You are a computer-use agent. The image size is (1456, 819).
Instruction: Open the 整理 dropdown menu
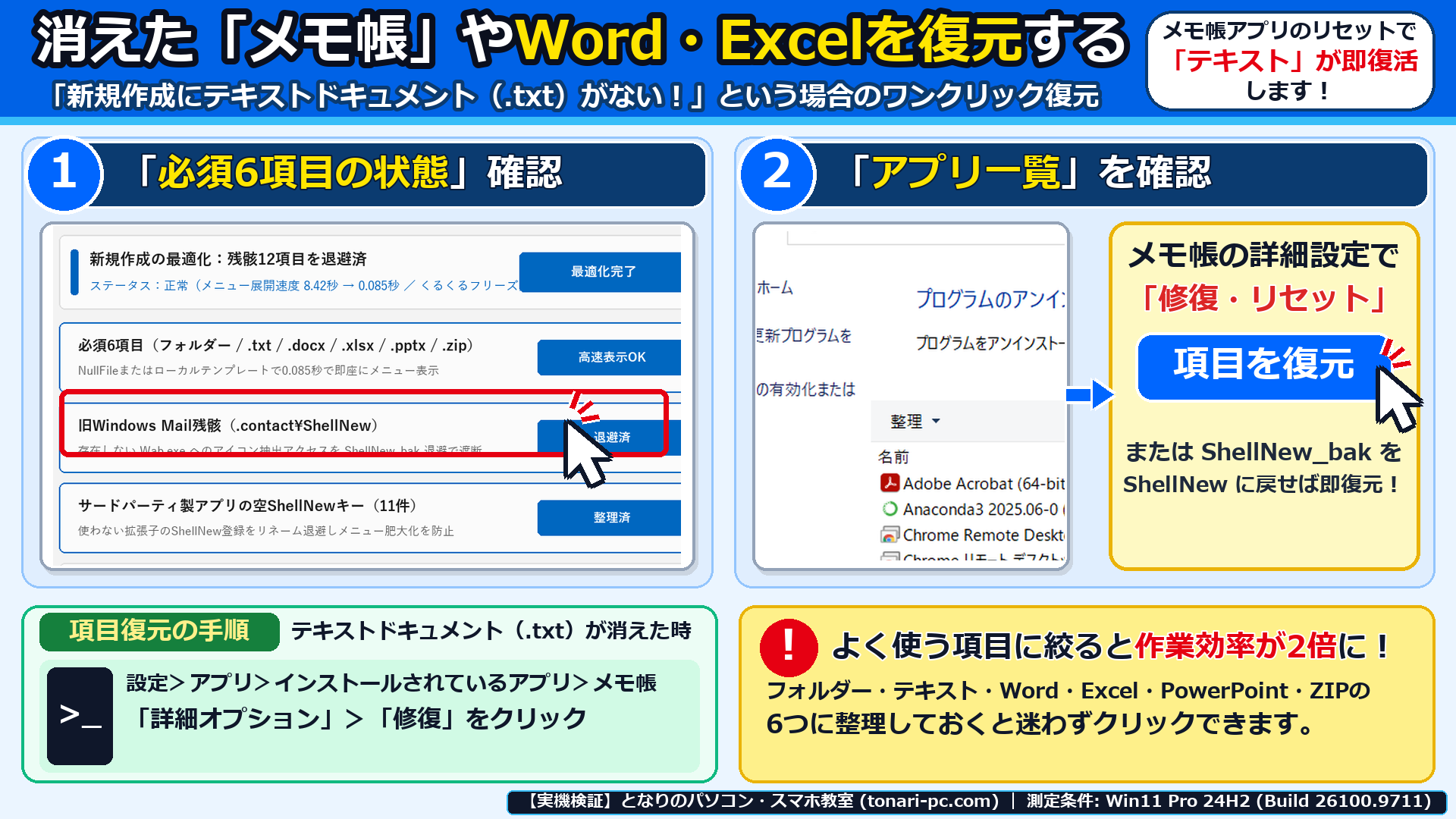point(915,422)
